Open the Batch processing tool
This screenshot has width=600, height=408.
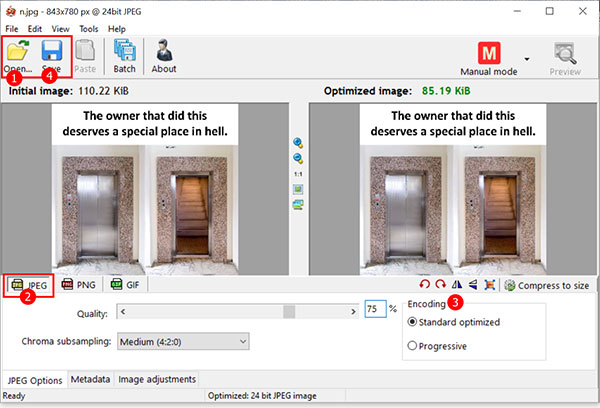click(x=124, y=55)
